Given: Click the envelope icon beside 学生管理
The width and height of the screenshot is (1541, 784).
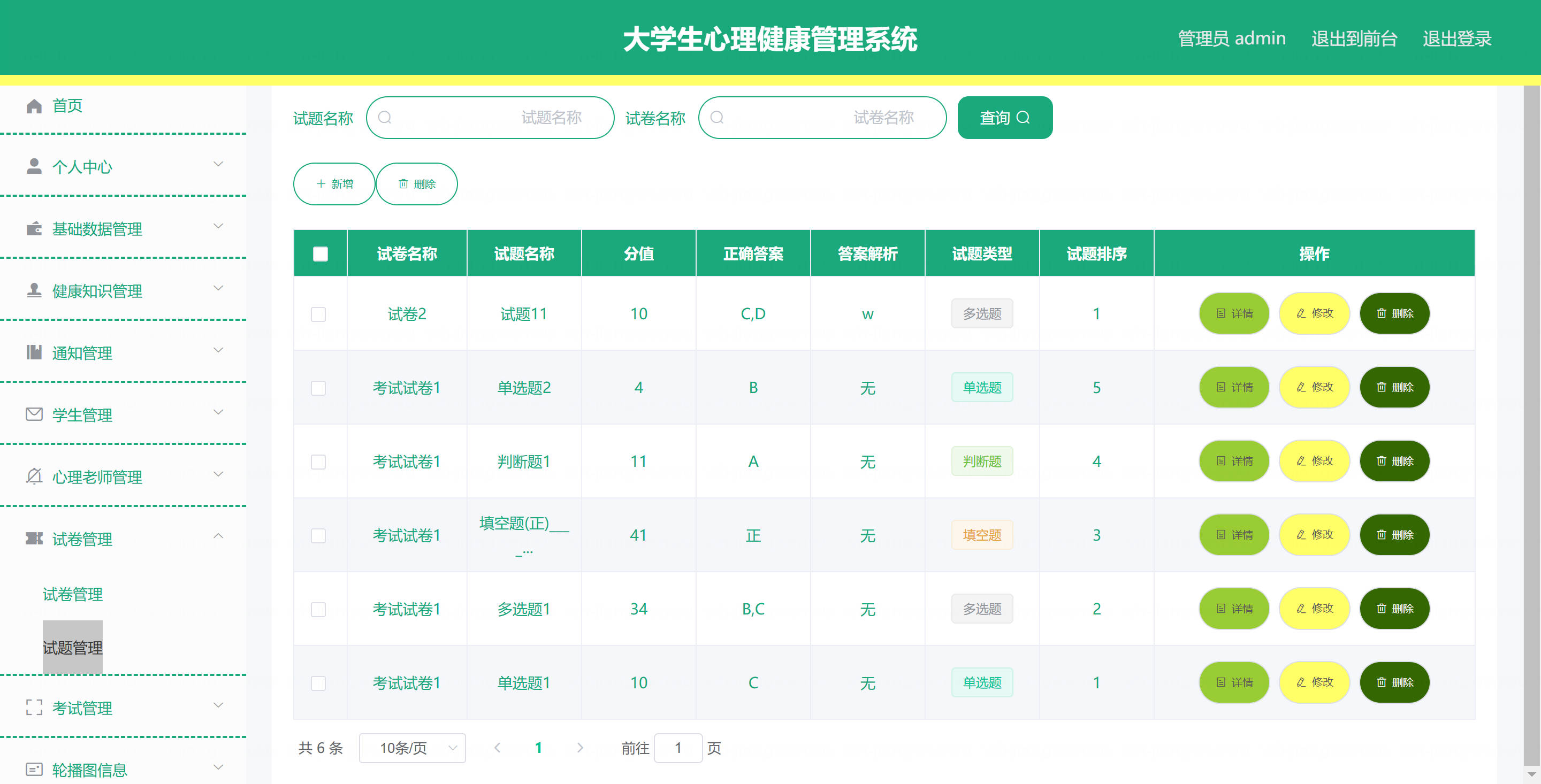Looking at the screenshot, I should (34, 414).
